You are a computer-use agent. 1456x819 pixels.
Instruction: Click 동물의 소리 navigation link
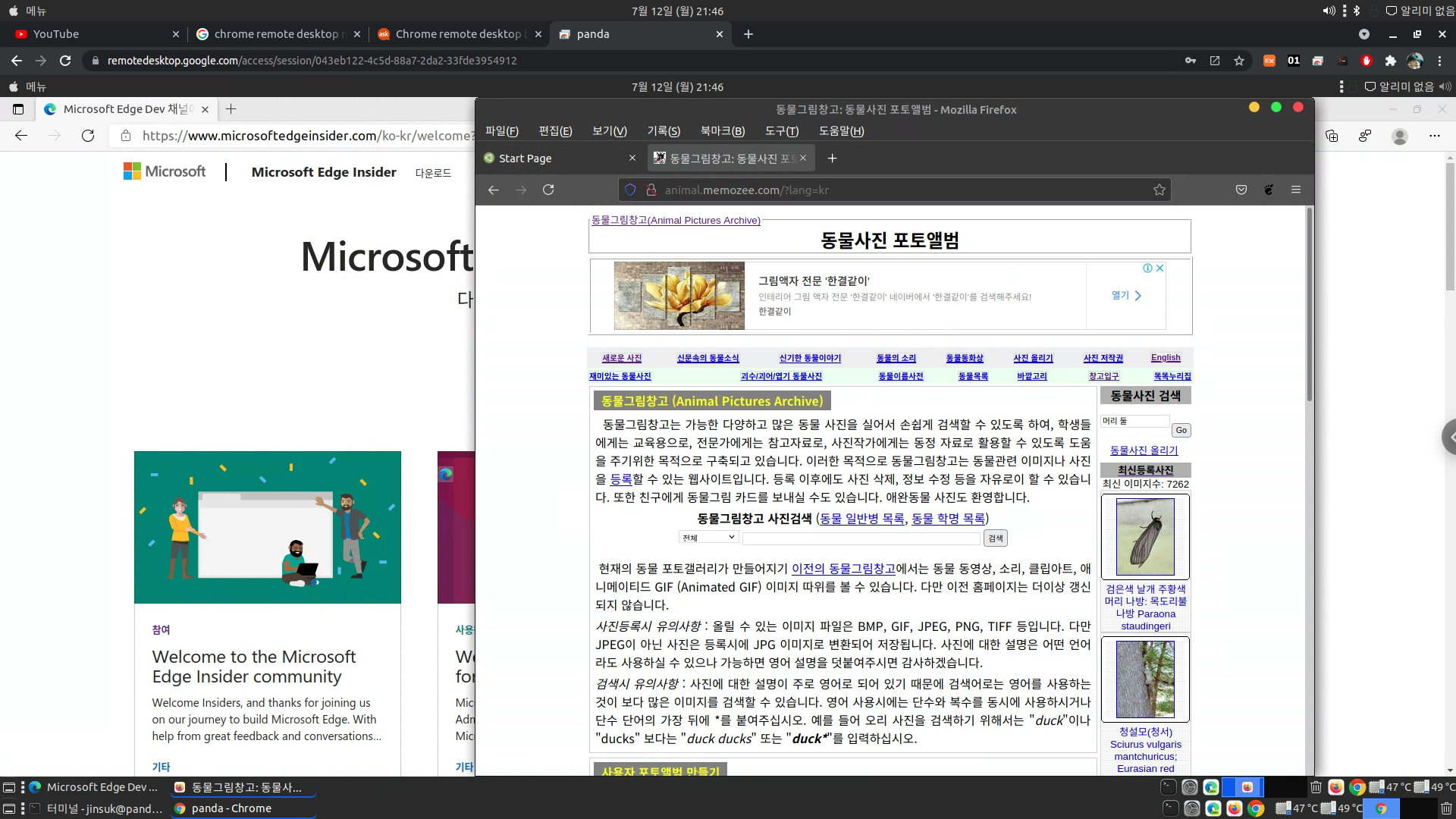(896, 358)
